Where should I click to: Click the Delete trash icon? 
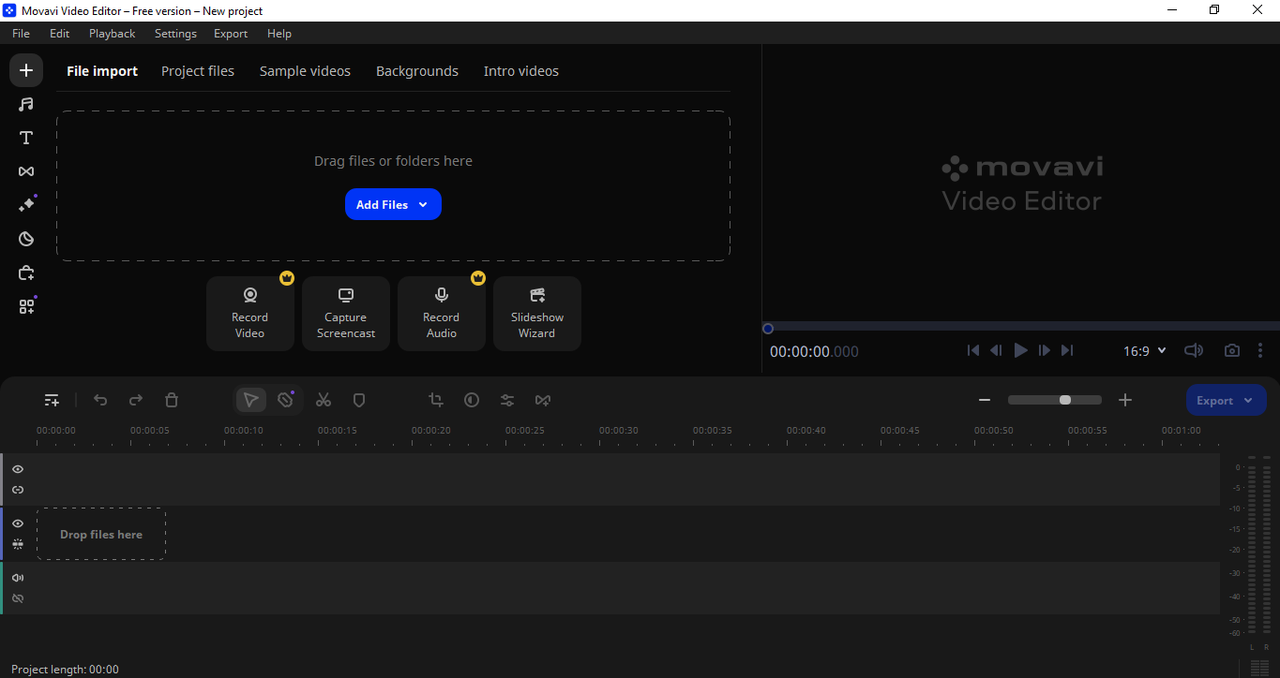[172, 400]
